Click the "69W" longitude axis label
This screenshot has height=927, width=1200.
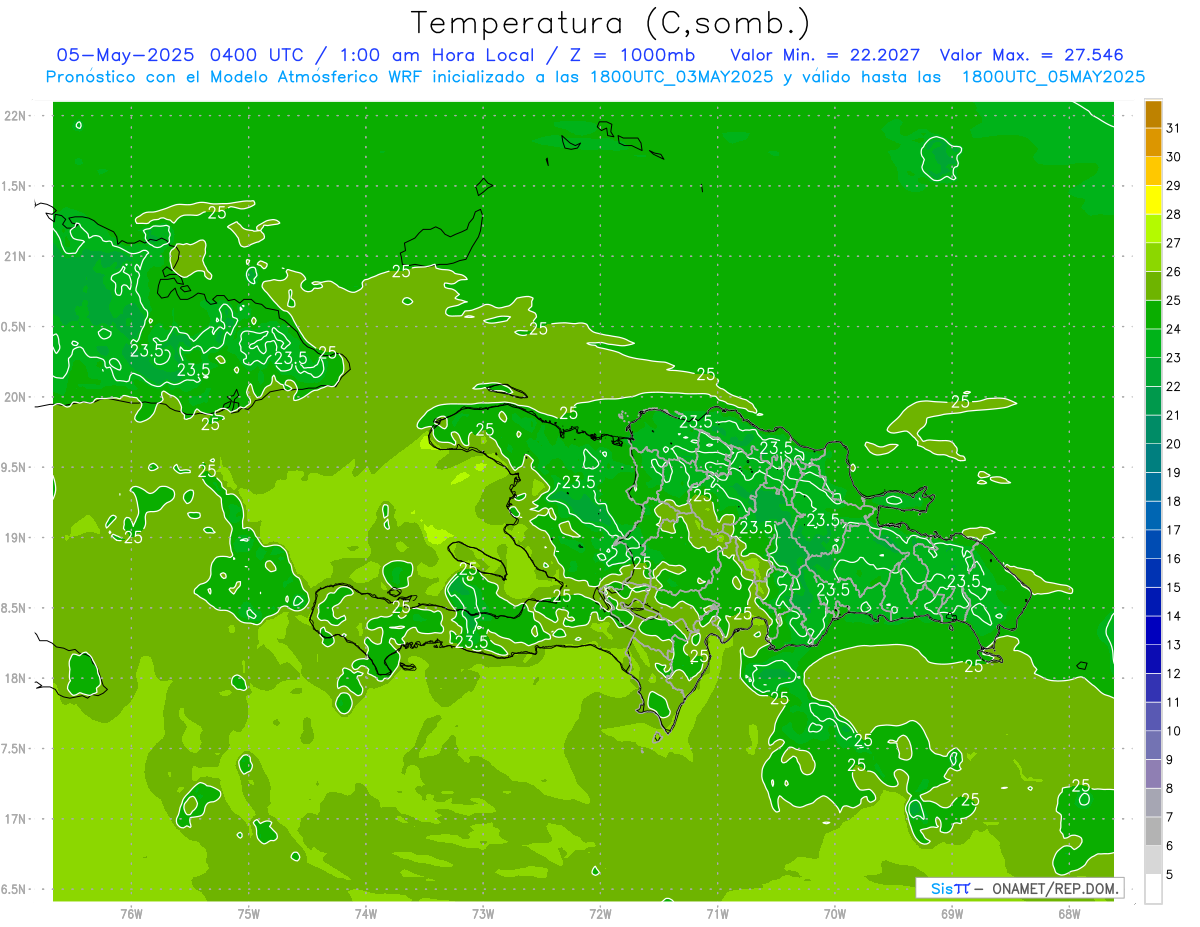[952, 914]
